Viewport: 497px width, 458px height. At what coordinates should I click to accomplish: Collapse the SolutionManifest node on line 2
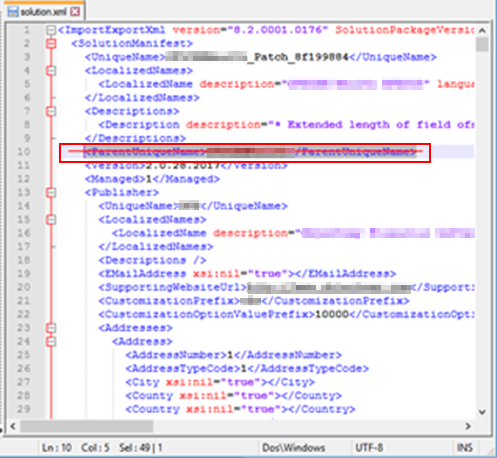[x=51, y=44]
